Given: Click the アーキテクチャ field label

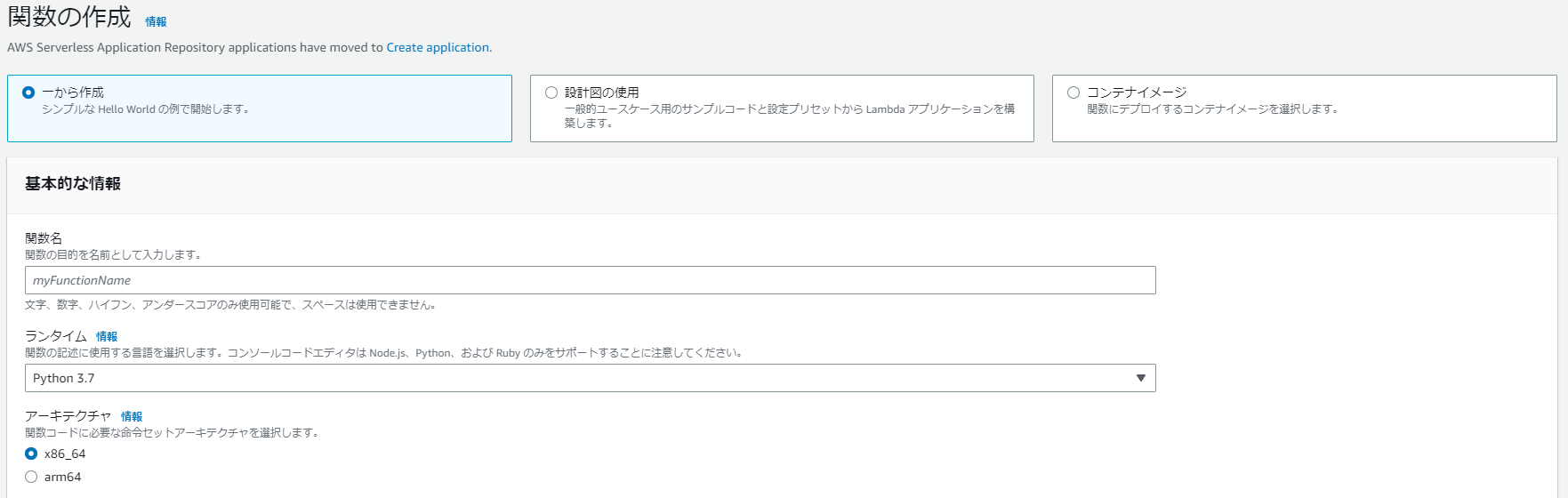Looking at the screenshot, I should coord(68,415).
